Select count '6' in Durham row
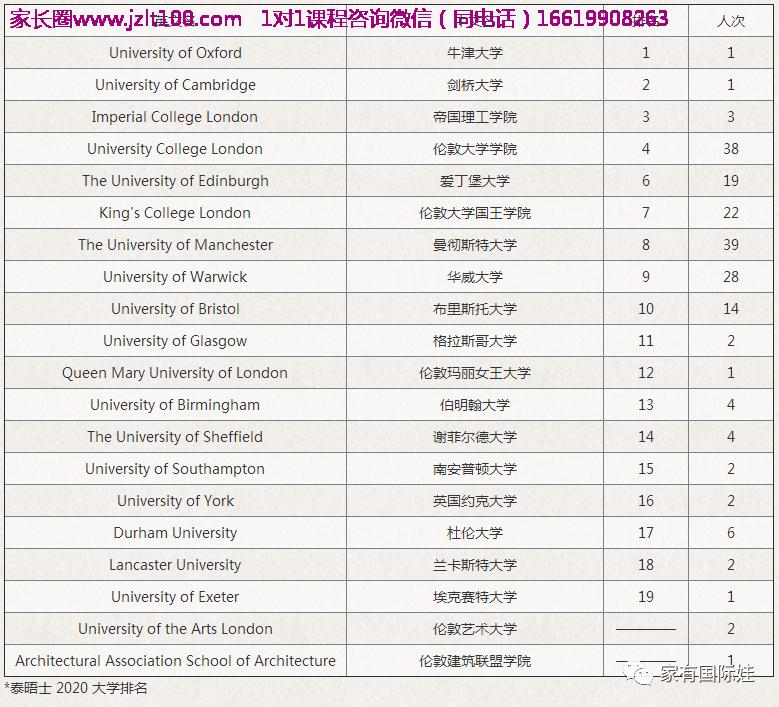 click(x=731, y=533)
